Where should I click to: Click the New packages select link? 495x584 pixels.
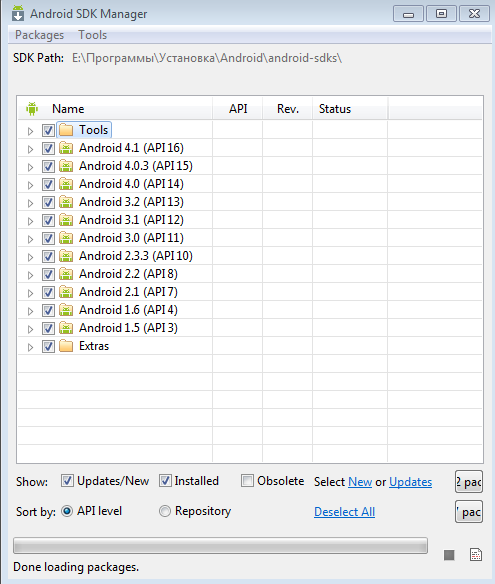pyautogui.click(x=360, y=482)
